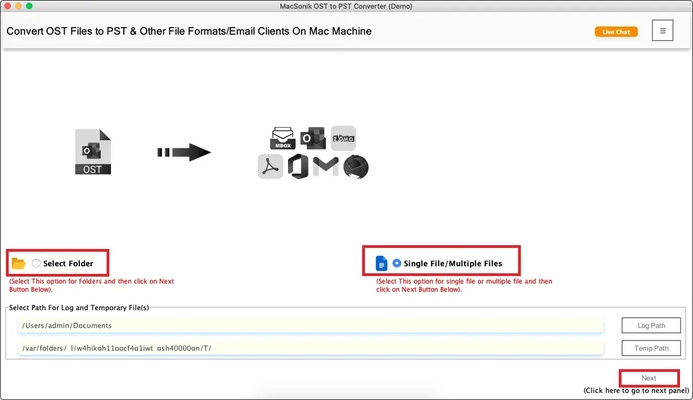Click the red single file instruction text
693x400 pixels.
(464, 285)
